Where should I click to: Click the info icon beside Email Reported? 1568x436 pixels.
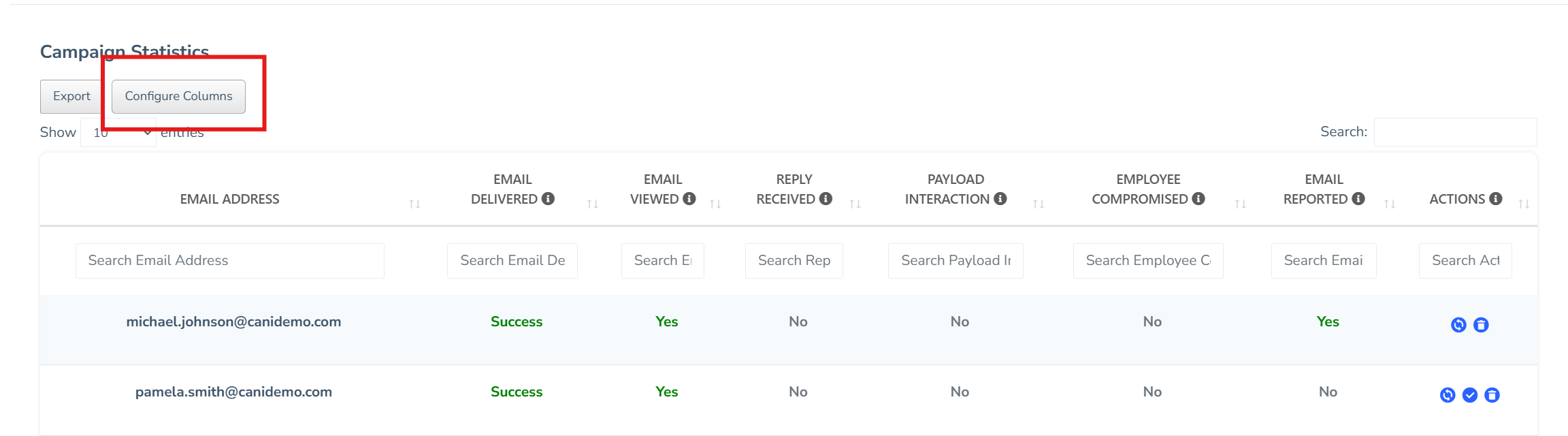tap(1358, 198)
